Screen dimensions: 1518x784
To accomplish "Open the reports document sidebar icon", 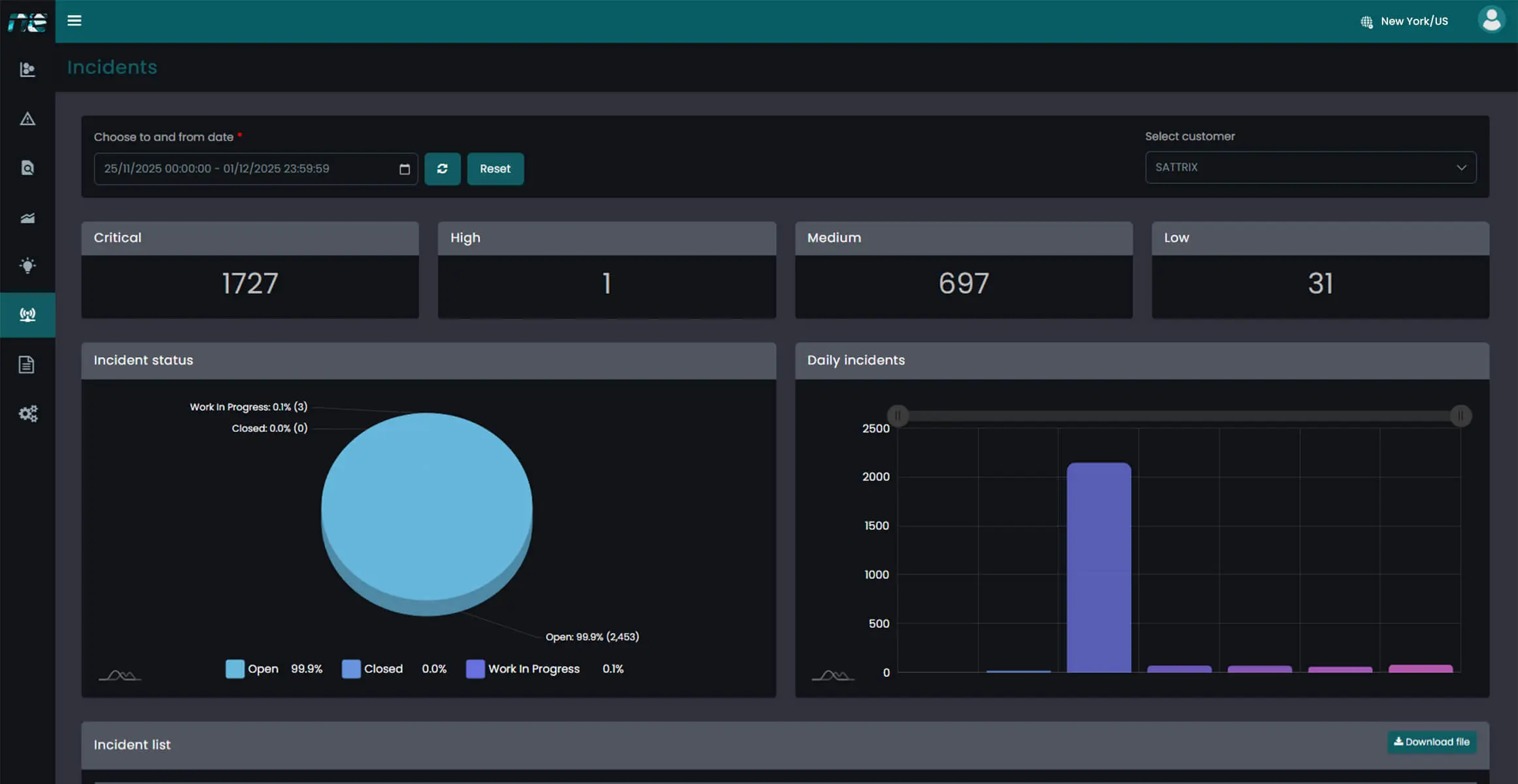I will 27,365.
